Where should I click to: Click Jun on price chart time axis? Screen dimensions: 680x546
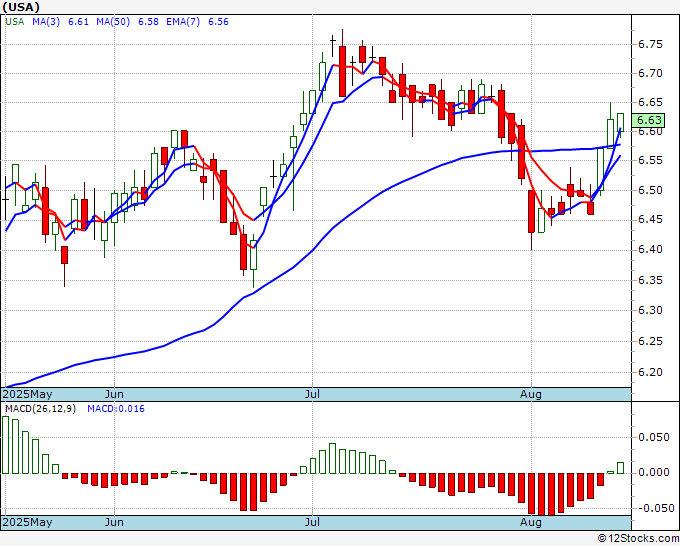tap(114, 394)
